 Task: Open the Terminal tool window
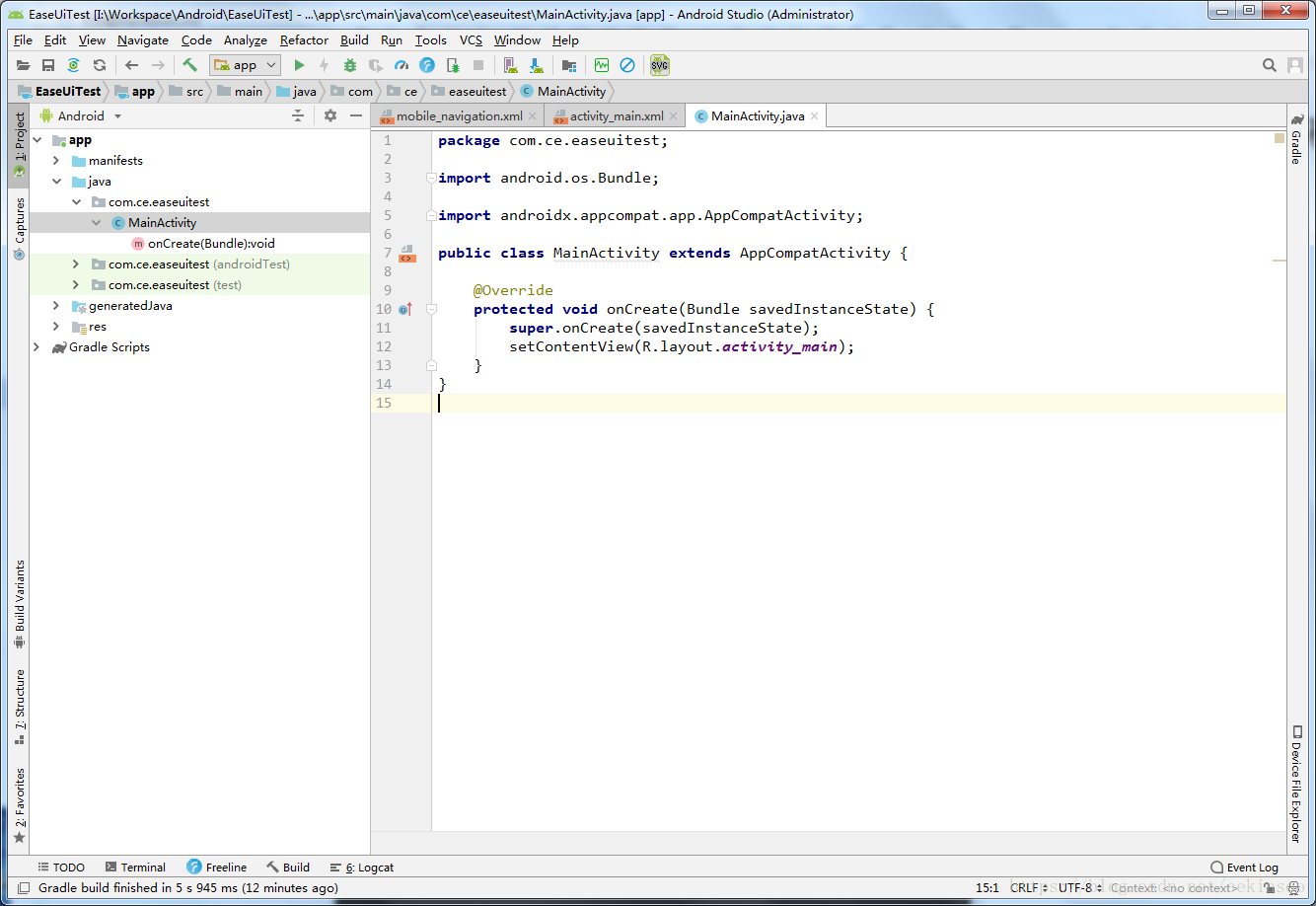135,868
